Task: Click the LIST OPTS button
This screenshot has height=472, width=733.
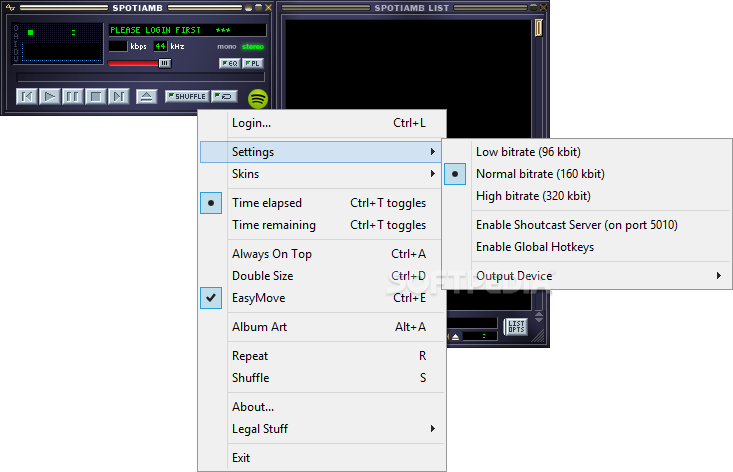Action: click(x=516, y=327)
